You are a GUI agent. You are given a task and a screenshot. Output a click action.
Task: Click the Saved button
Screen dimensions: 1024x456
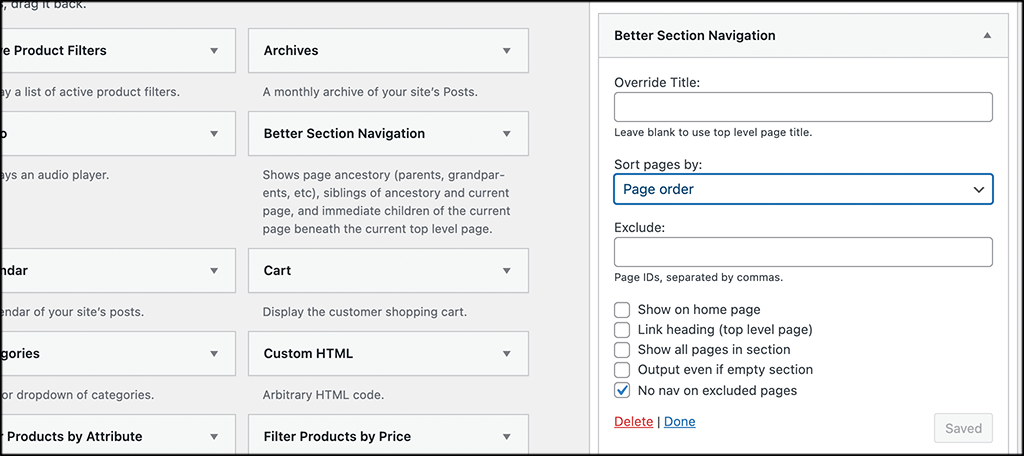[963, 429]
